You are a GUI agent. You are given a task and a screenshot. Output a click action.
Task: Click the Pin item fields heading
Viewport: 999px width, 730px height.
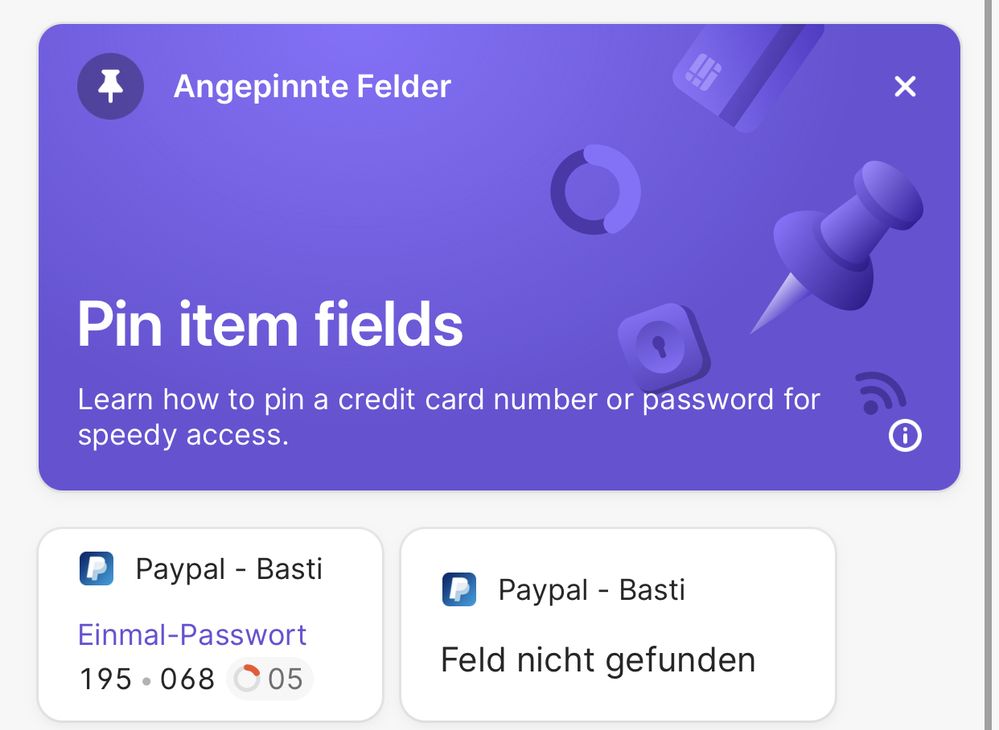[270, 325]
